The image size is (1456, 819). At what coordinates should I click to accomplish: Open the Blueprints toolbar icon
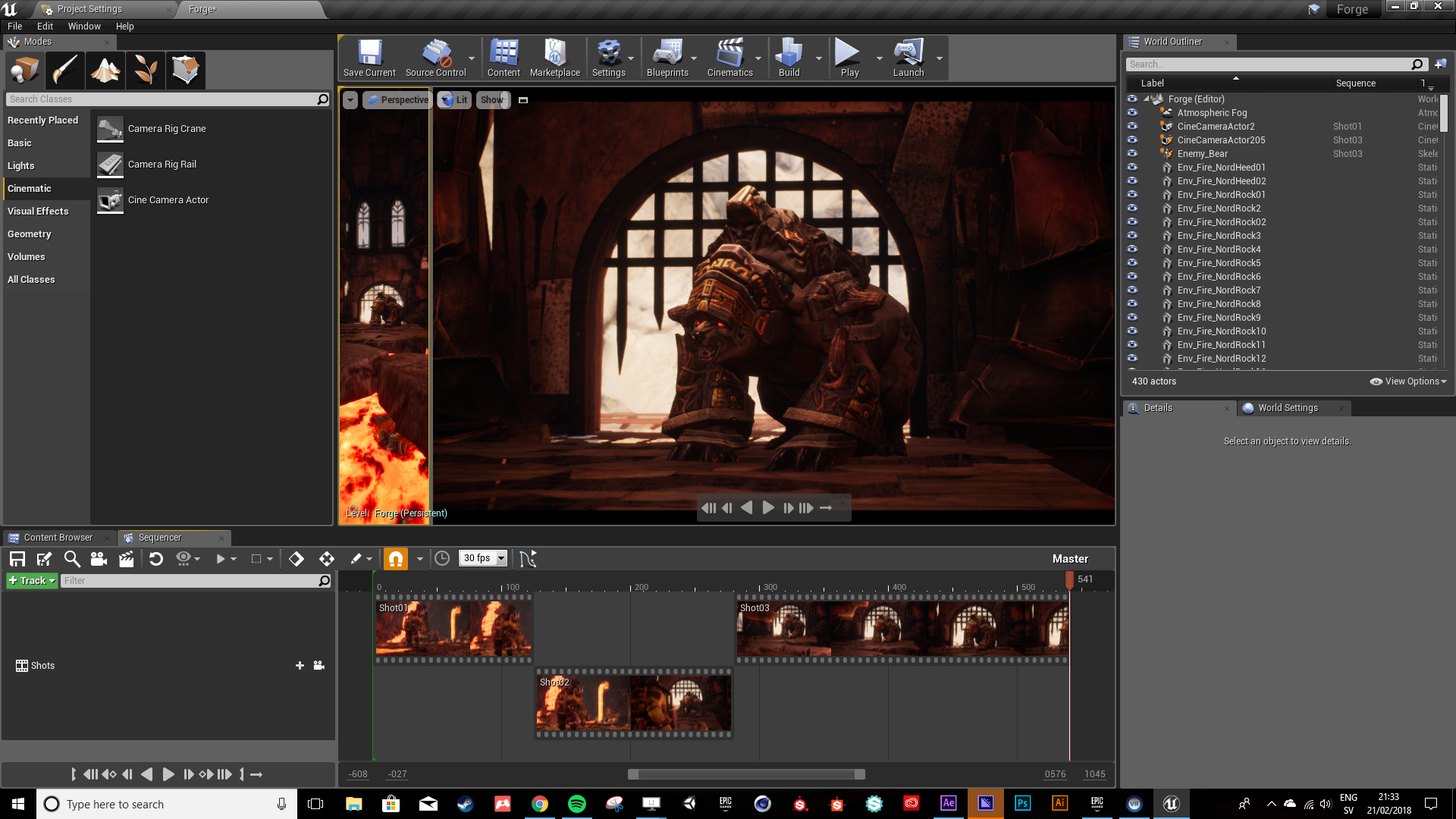[667, 58]
